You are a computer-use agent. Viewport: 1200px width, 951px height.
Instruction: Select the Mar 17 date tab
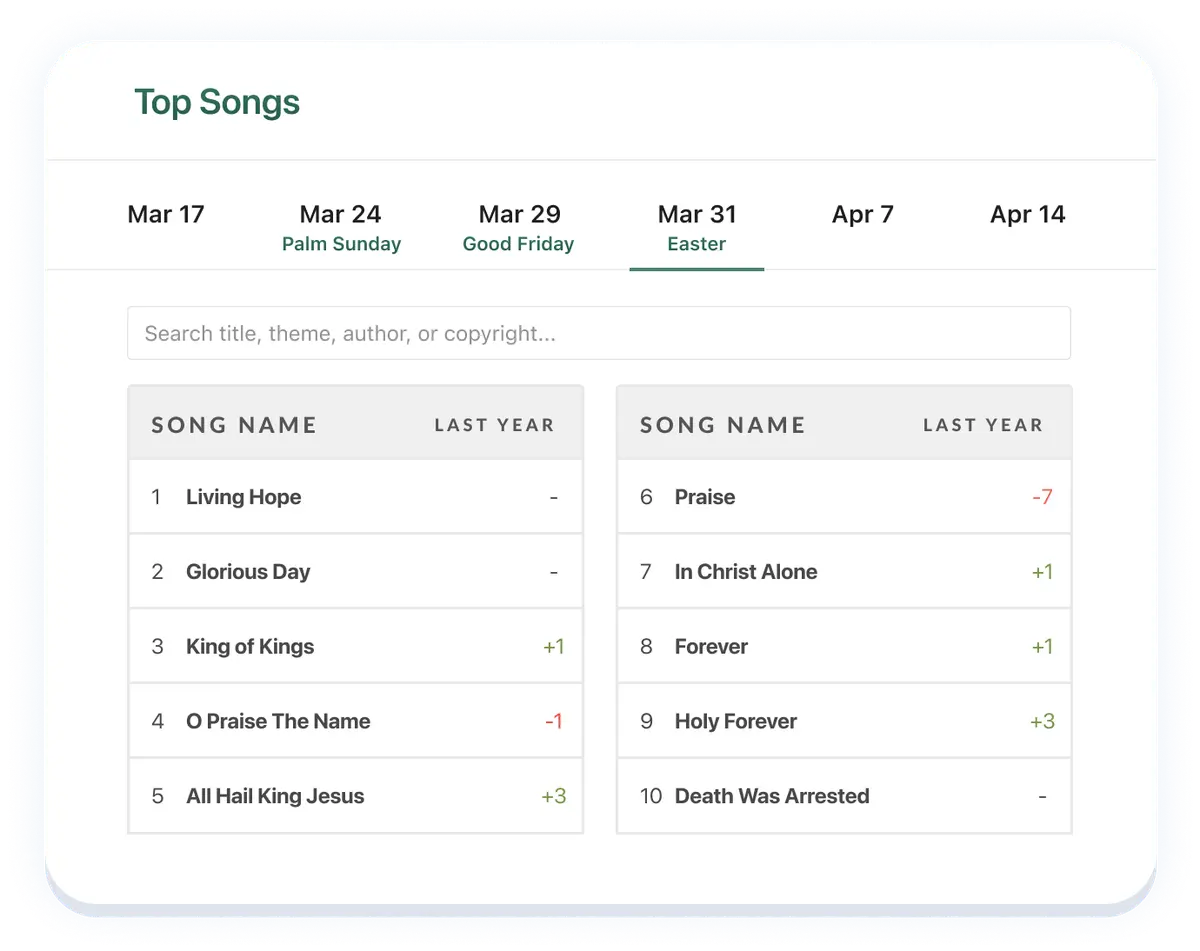pos(166,214)
